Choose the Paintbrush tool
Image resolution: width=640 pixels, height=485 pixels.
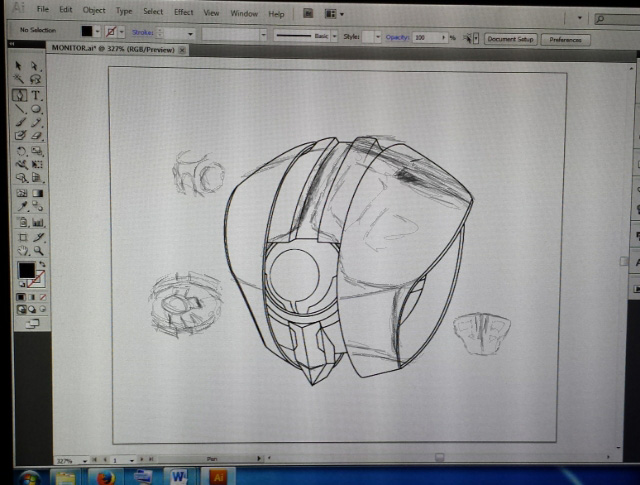point(20,122)
